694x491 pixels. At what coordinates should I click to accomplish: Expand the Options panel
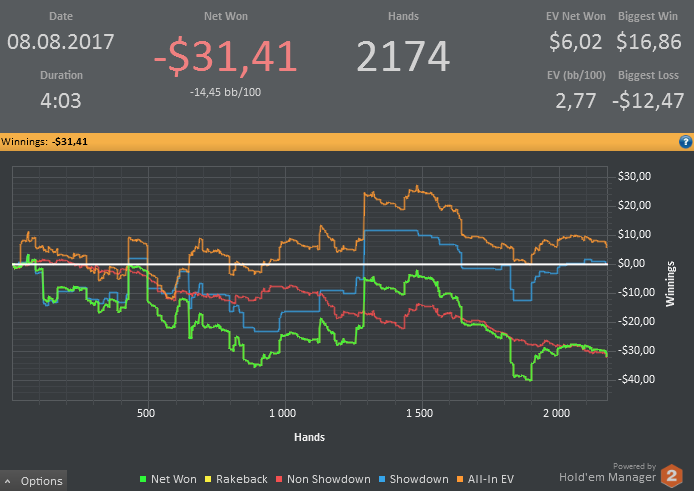34,481
